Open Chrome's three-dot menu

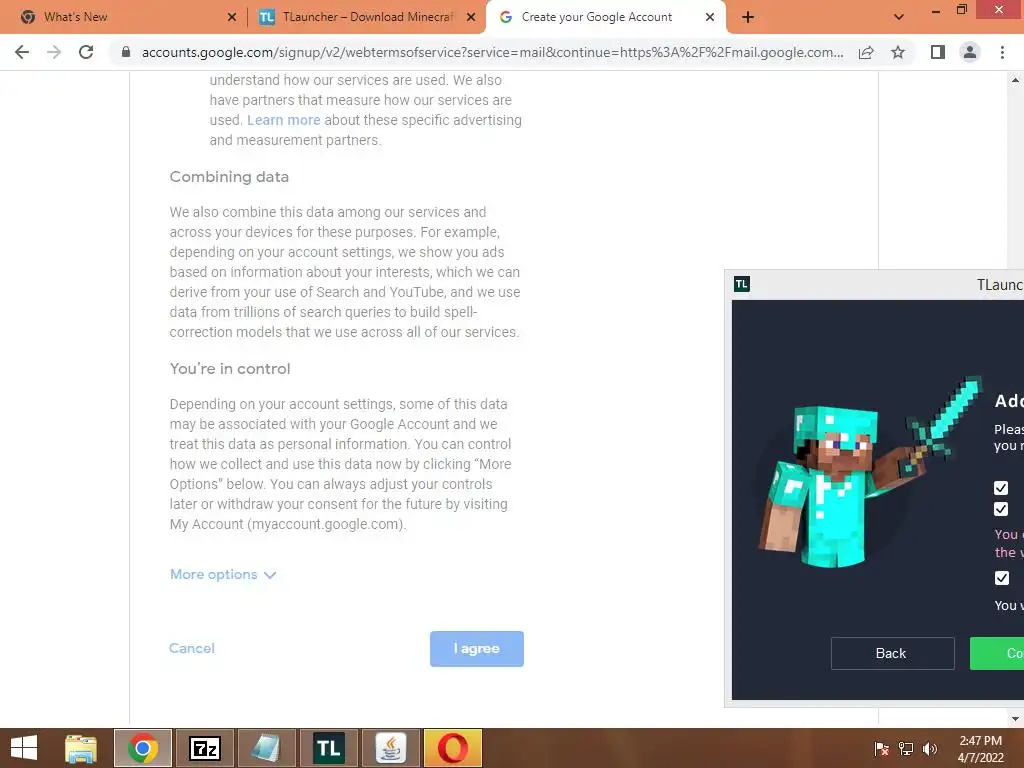1002,52
